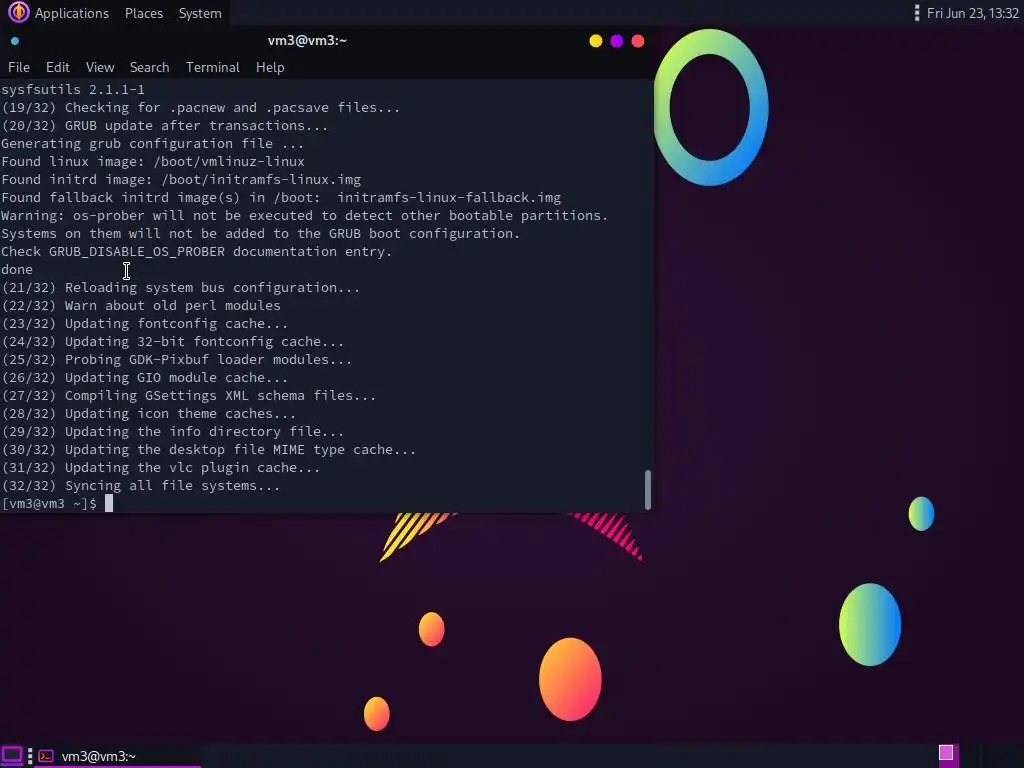Viewport: 1024px width, 768px height.
Task: Click the 'Warning: os-prober' output line
Action: point(304,216)
